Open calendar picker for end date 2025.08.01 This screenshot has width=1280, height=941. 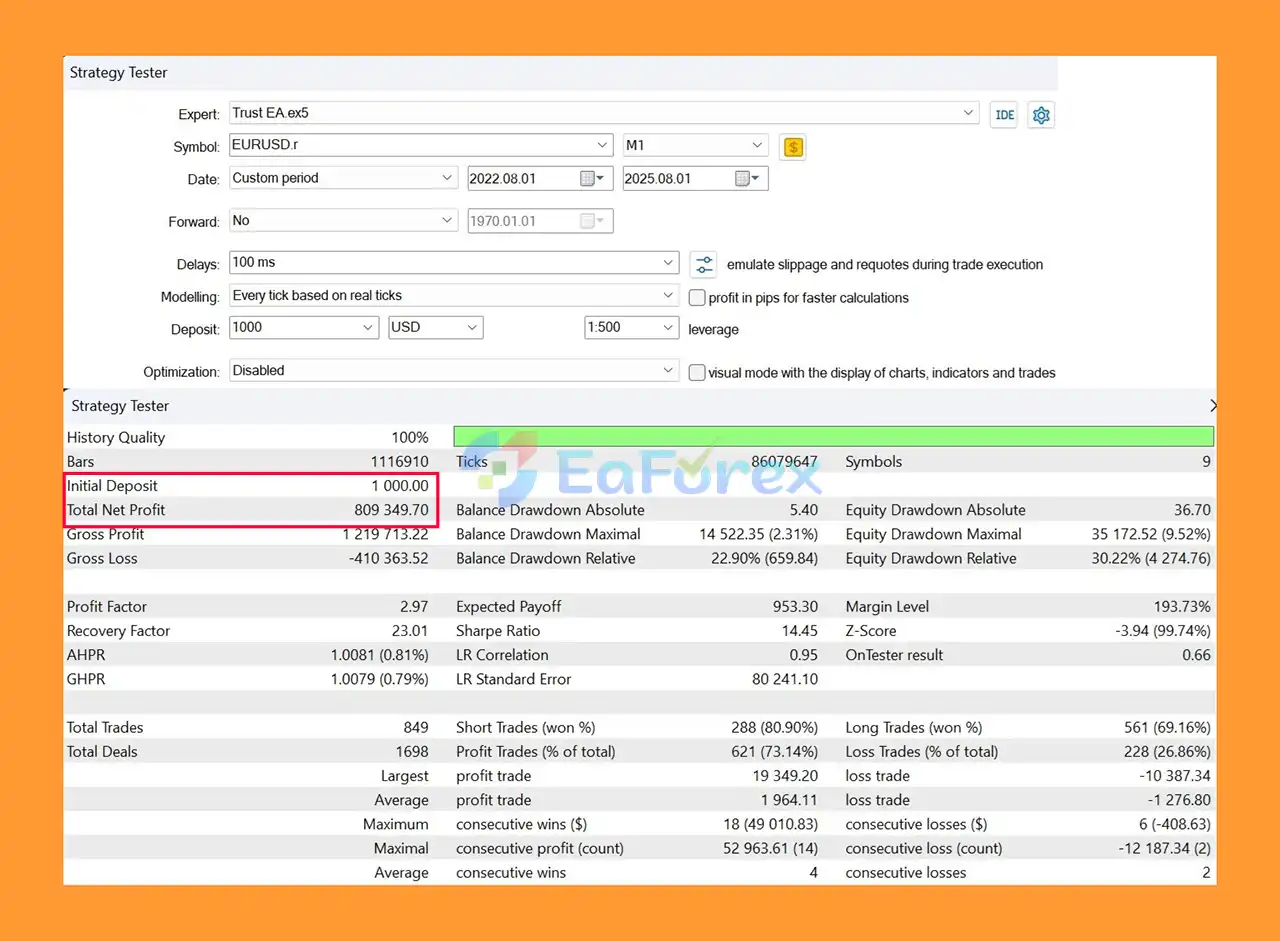747,179
